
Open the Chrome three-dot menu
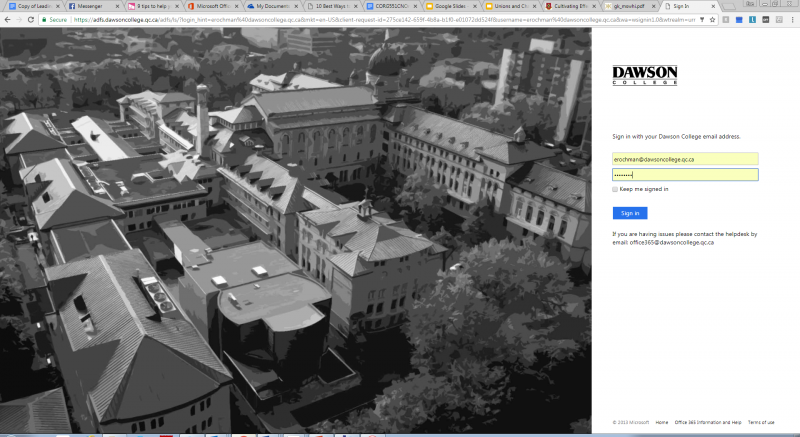(793, 19)
